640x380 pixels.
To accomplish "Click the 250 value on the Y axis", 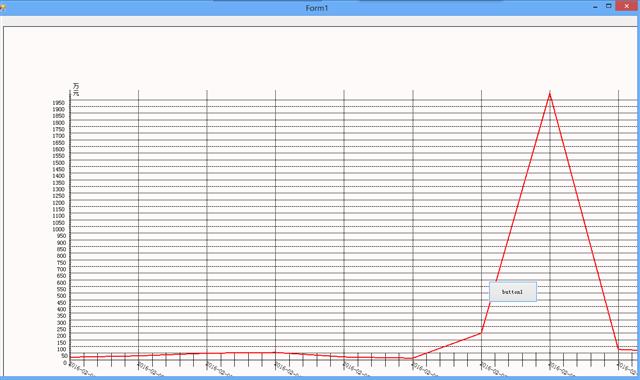I will pyautogui.click(x=61, y=329).
